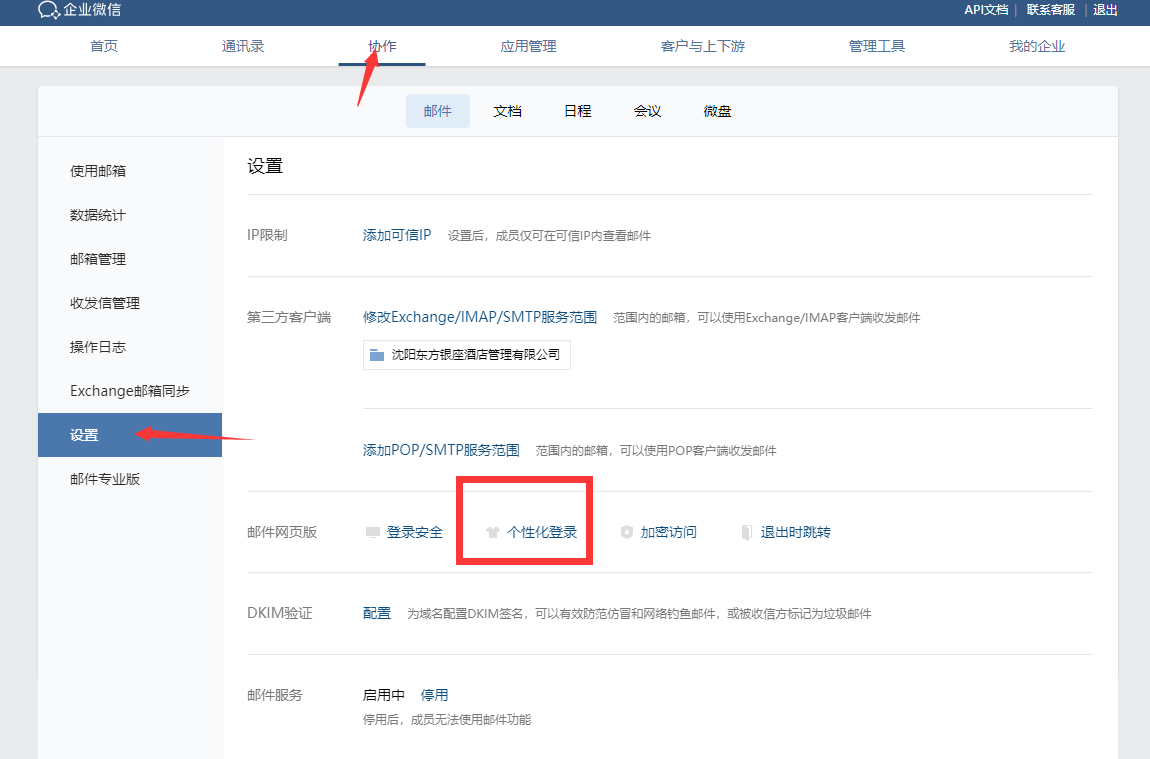Click the 启用中 status text
Screen dimensions: 1150x759
pyautogui.click(x=384, y=695)
